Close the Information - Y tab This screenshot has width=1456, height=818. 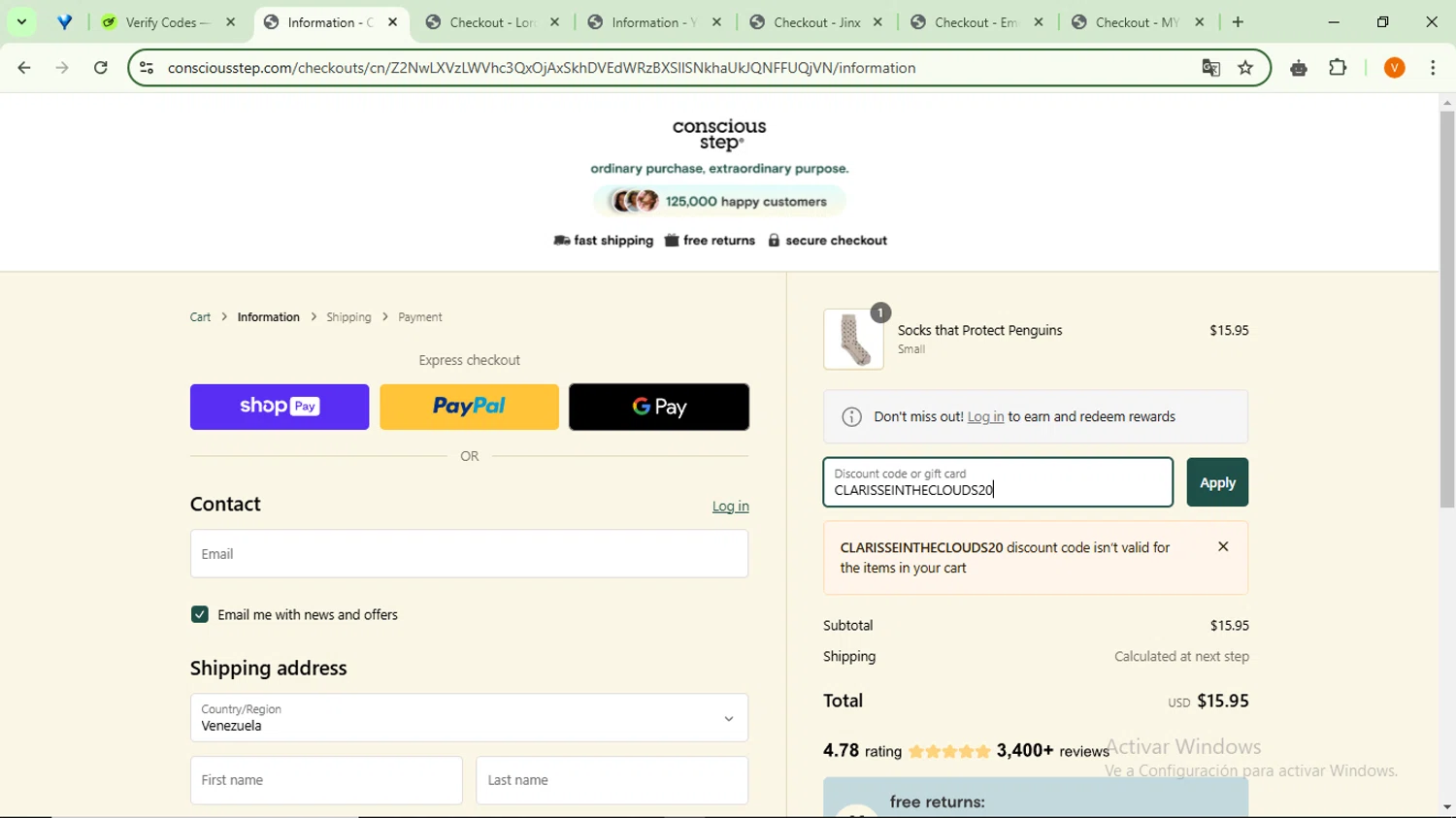pos(716,22)
